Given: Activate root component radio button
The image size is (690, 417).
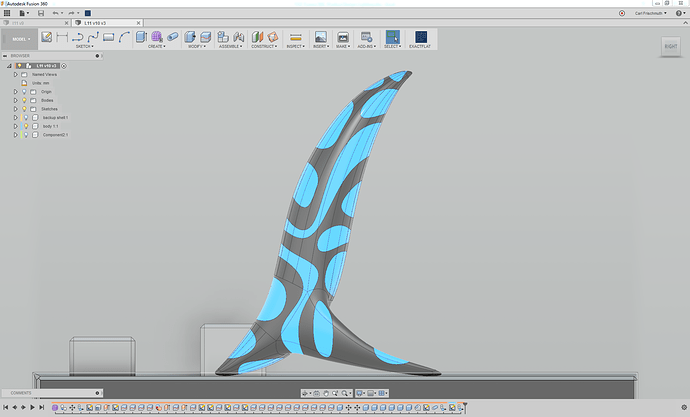Looking at the screenshot, I should (64, 66).
